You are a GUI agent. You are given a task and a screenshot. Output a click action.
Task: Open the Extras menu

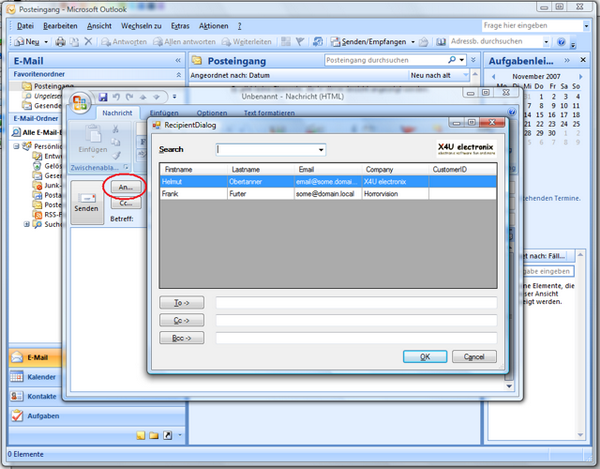180,26
